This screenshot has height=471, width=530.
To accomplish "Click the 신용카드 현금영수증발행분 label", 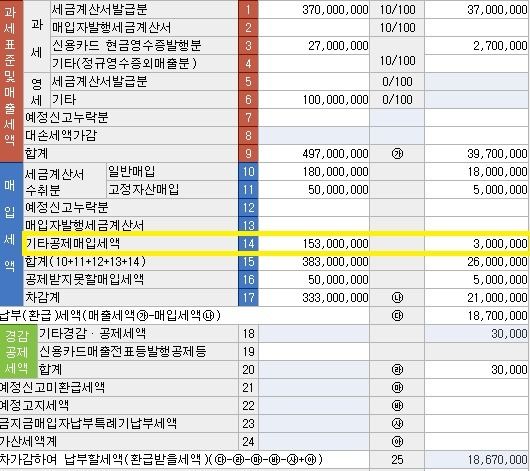I will (126, 45).
